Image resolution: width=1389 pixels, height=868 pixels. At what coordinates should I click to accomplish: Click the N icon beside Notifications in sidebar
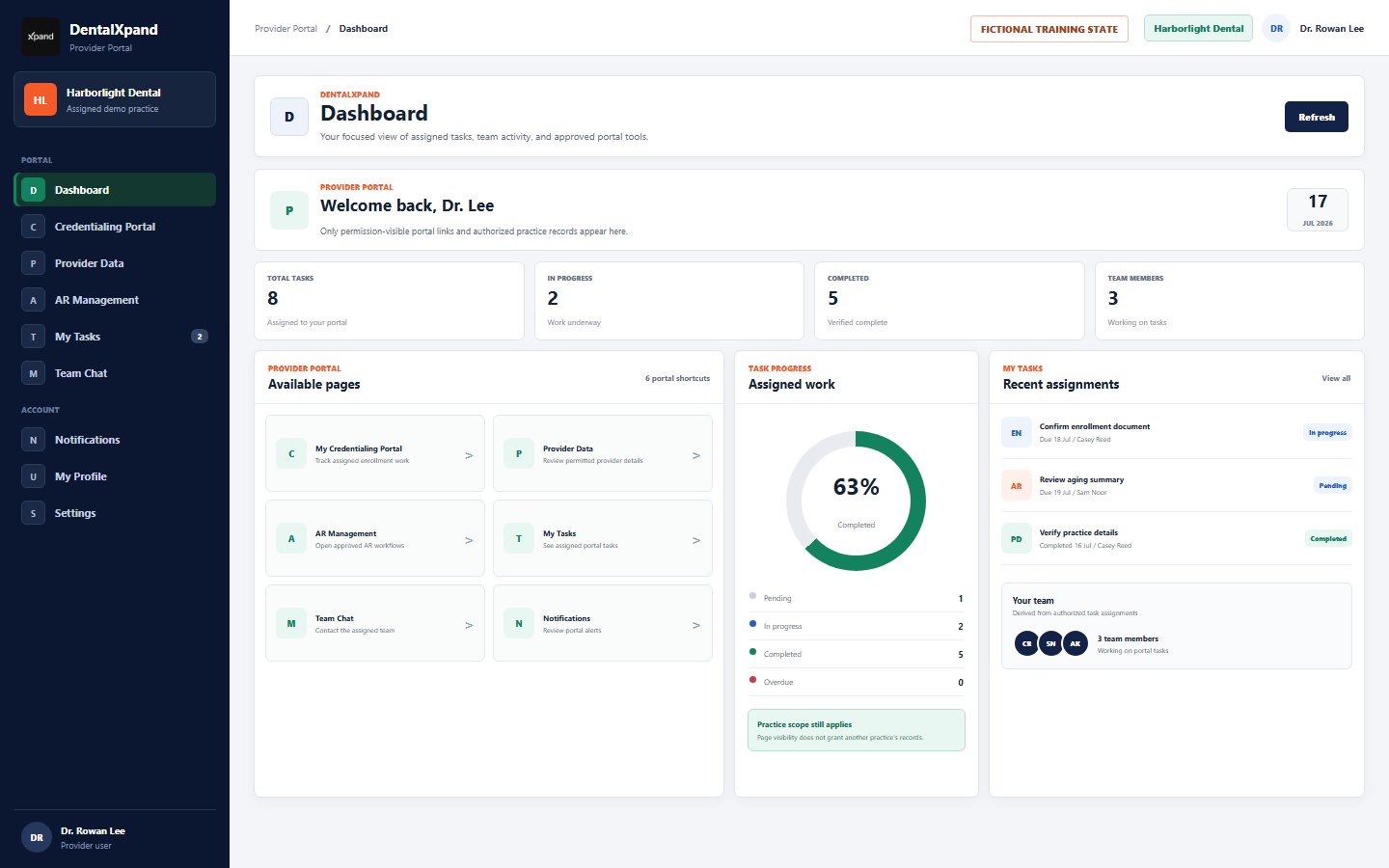33,440
